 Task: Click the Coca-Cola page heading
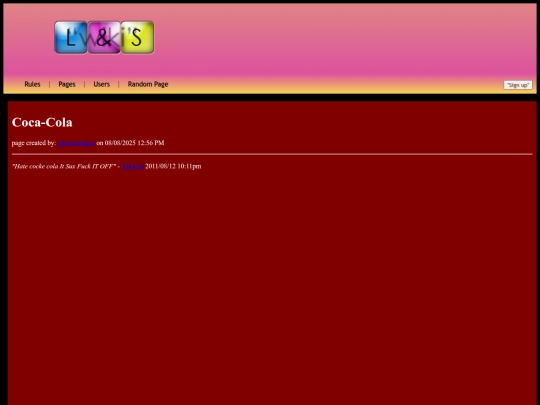[42, 122]
